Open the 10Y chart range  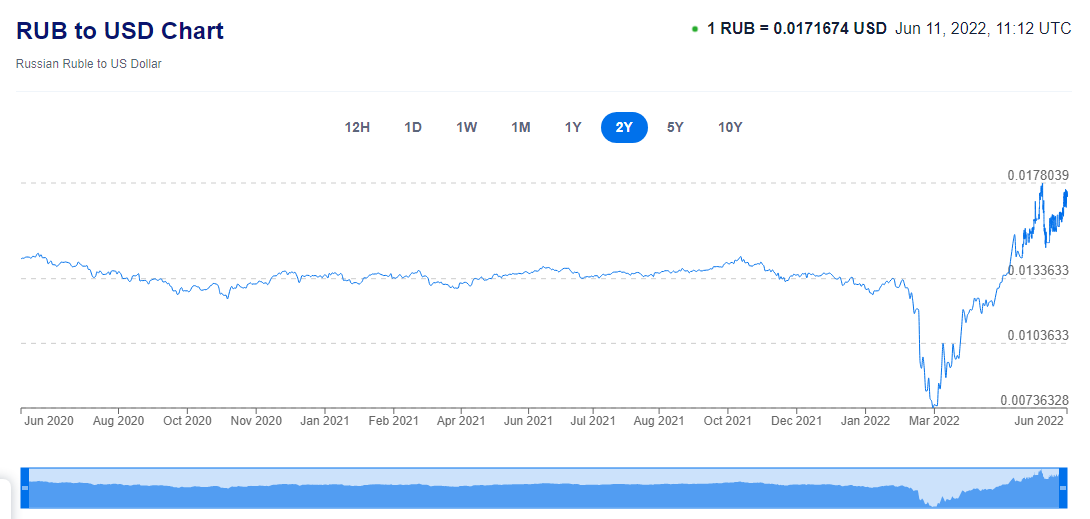tap(730, 127)
